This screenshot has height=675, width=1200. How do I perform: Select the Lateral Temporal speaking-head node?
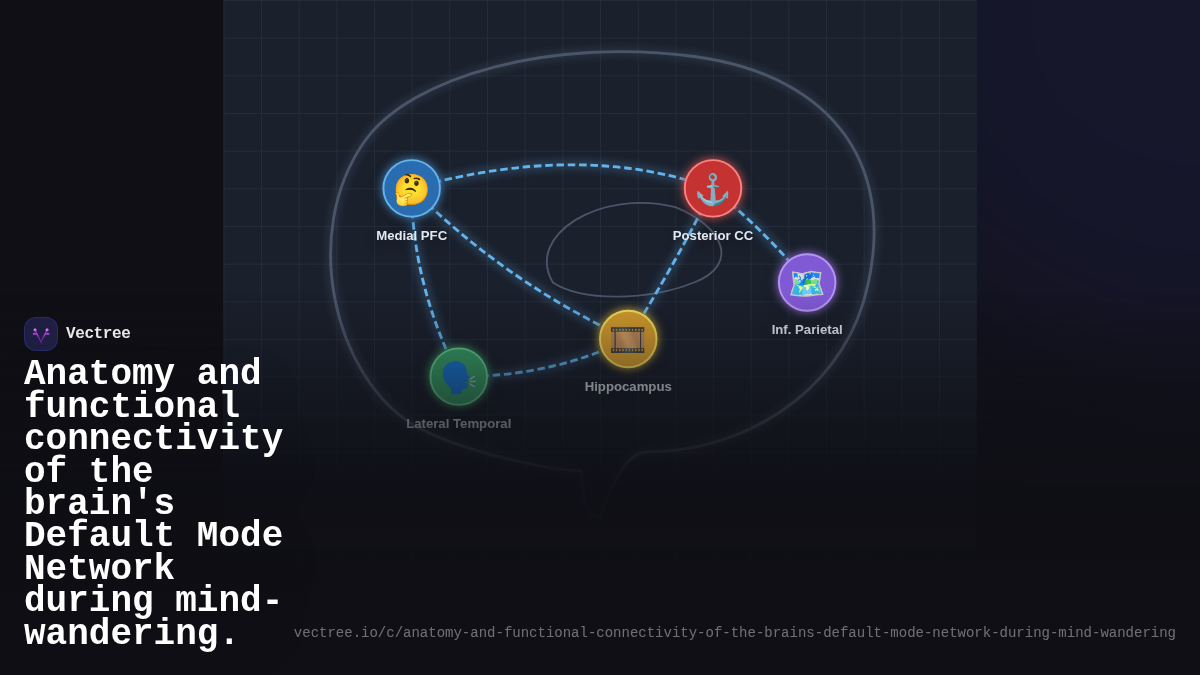[x=458, y=376]
